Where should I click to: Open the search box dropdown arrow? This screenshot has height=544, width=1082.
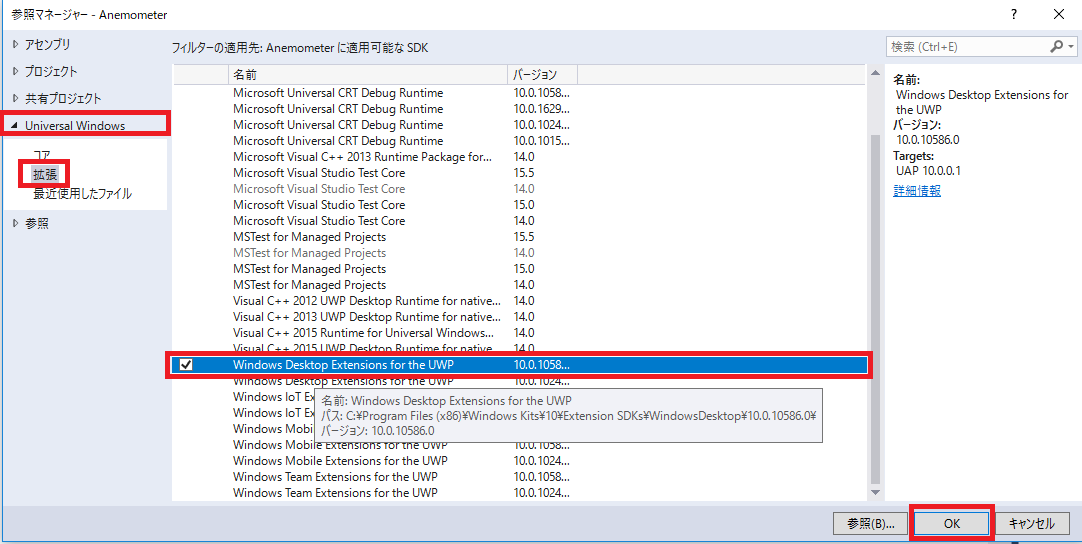(x=1071, y=47)
